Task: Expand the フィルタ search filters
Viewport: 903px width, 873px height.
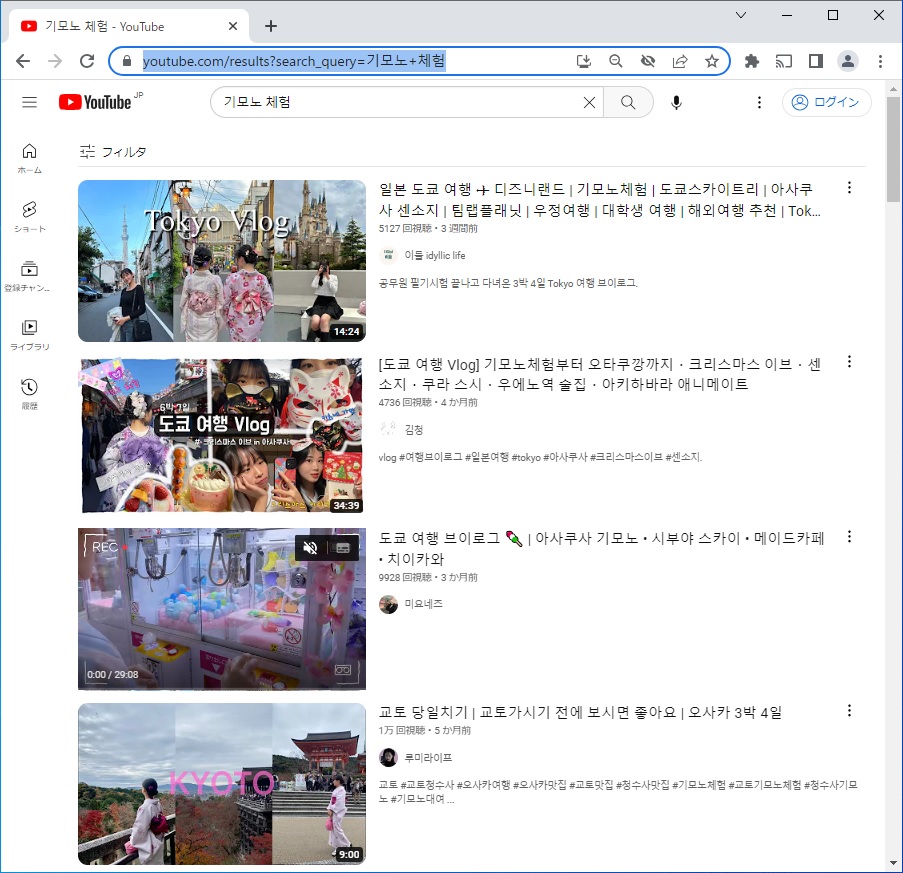Action: coord(113,152)
